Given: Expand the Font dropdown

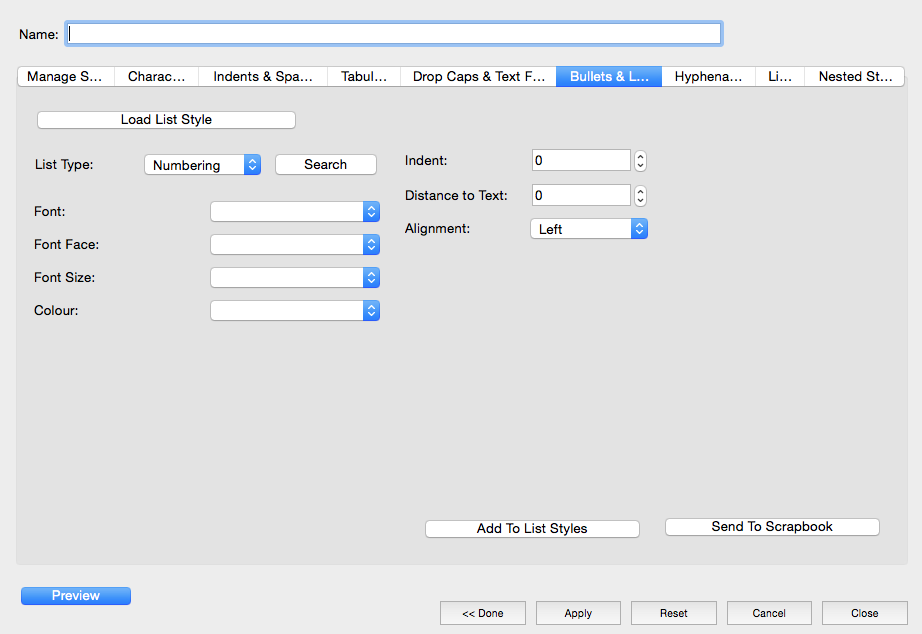Looking at the screenshot, I should pyautogui.click(x=294, y=212).
